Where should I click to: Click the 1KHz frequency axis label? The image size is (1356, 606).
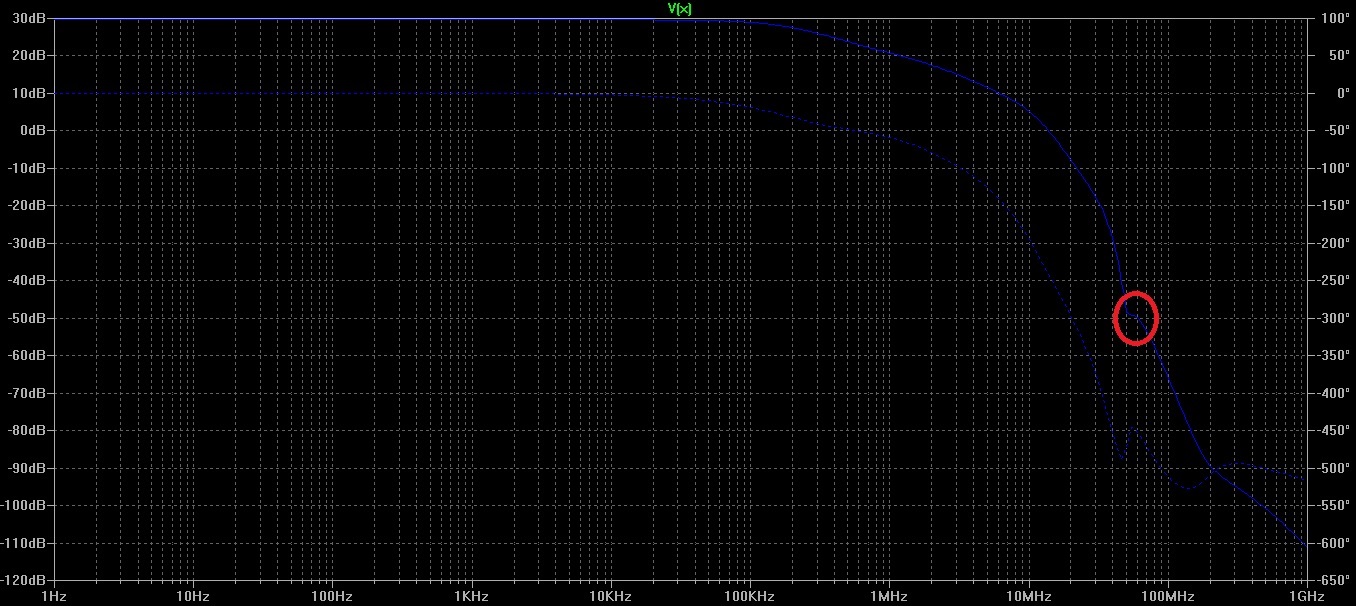point(471,596)
